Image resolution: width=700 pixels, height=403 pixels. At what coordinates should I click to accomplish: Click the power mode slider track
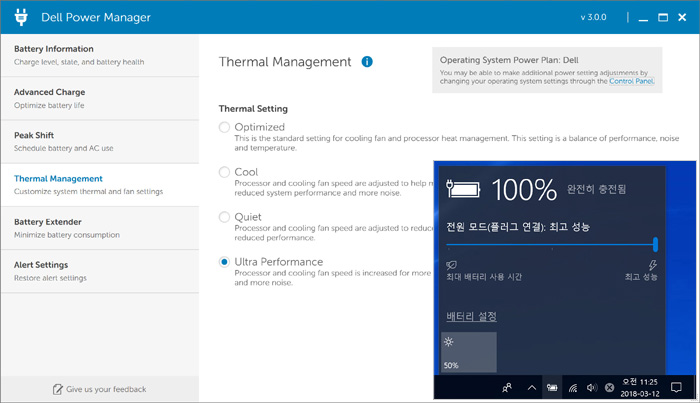550,245
